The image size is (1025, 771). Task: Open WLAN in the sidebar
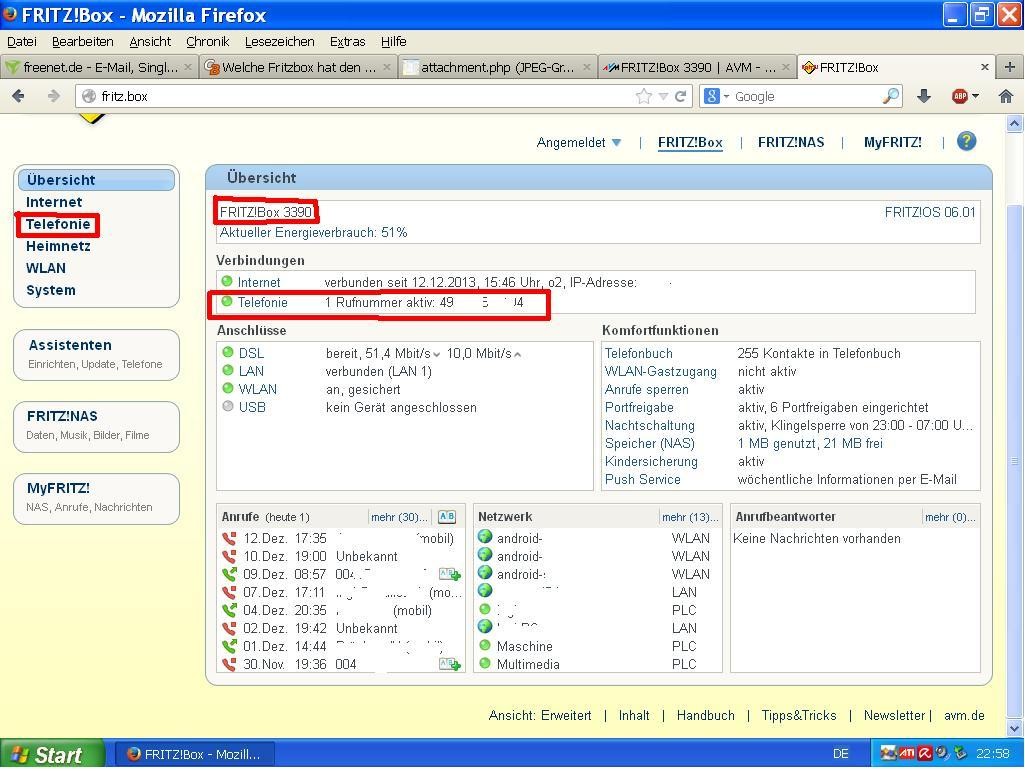46,268
